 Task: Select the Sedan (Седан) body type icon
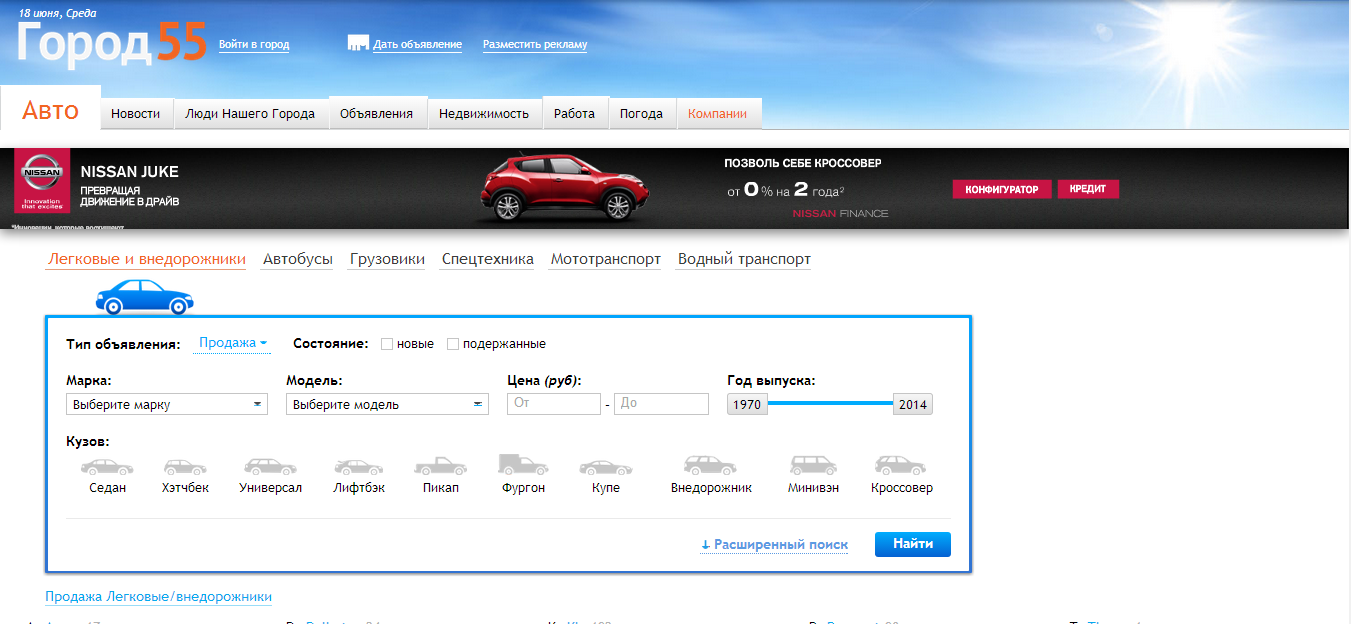point(107,467)
